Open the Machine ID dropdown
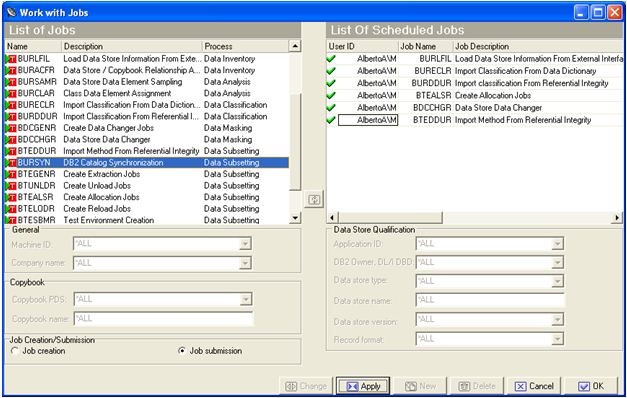The image size is (627, 398). (245, 244)
